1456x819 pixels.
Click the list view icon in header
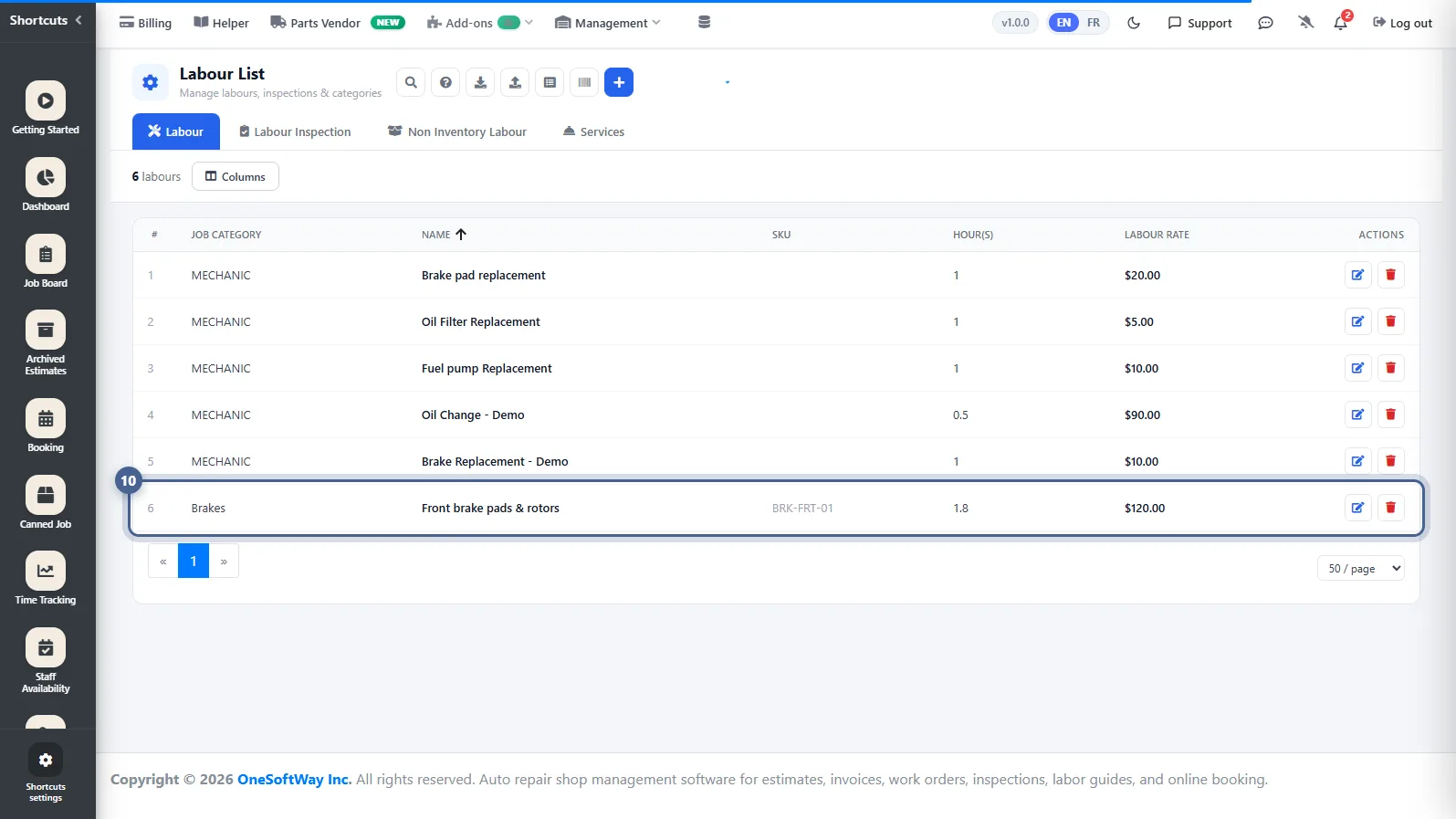tap(550, 82)
